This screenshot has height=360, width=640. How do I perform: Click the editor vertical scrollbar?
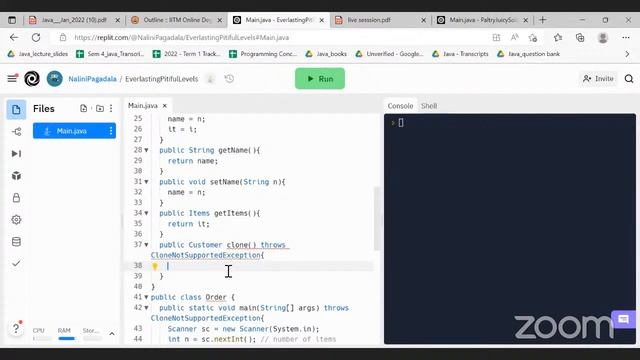(x=376, y=218)
